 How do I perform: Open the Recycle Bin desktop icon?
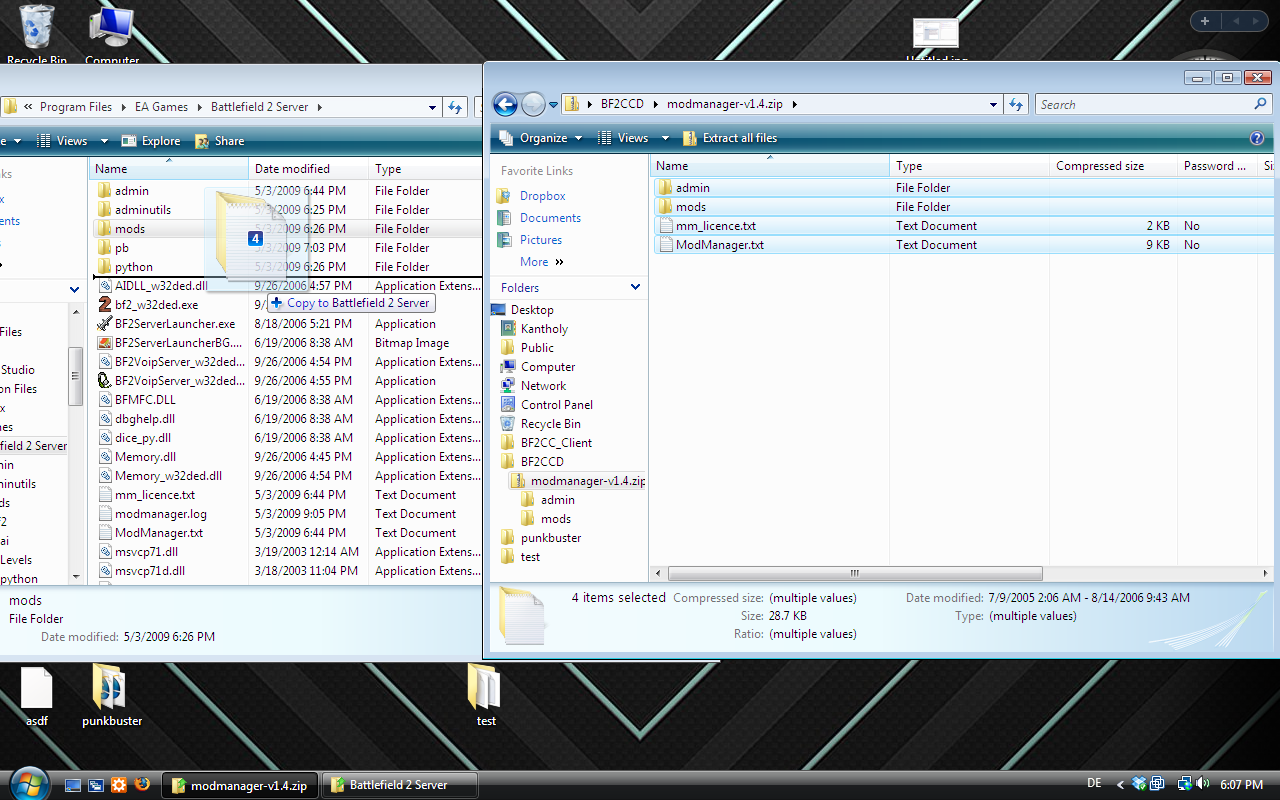[37, 33]
